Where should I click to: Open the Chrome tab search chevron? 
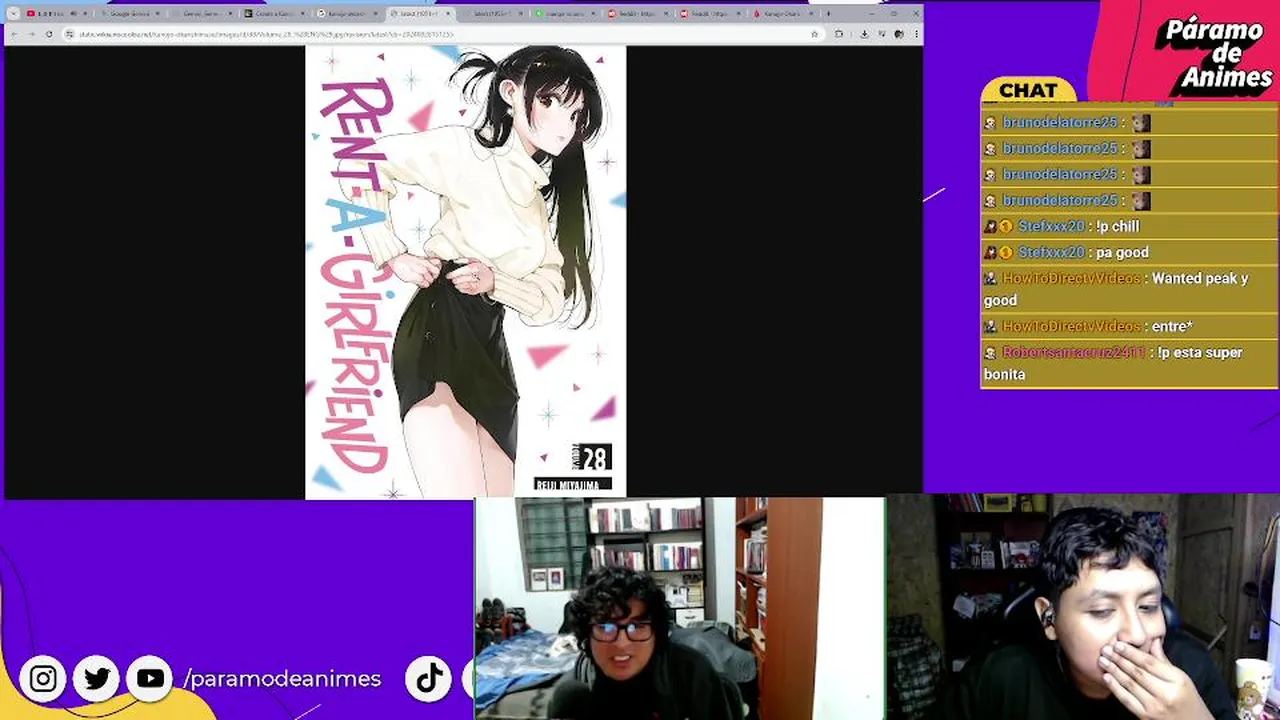click(14, 14)
